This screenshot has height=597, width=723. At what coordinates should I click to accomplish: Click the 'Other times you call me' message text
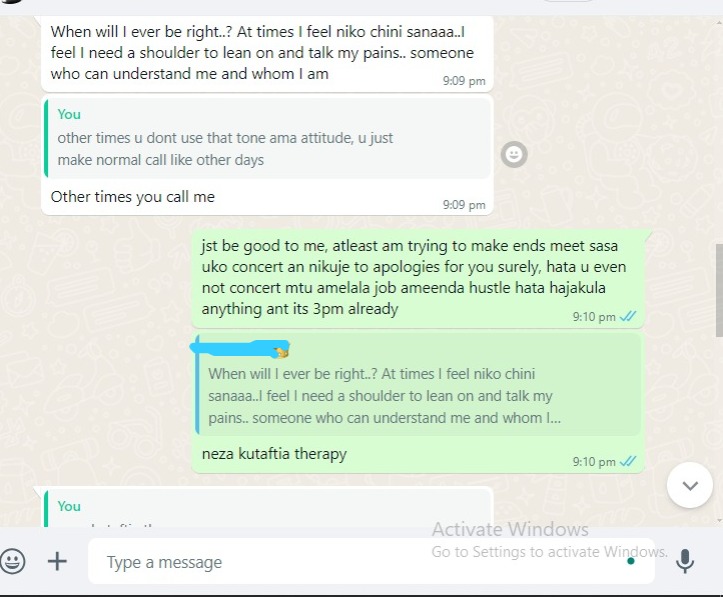coord(133,197)
